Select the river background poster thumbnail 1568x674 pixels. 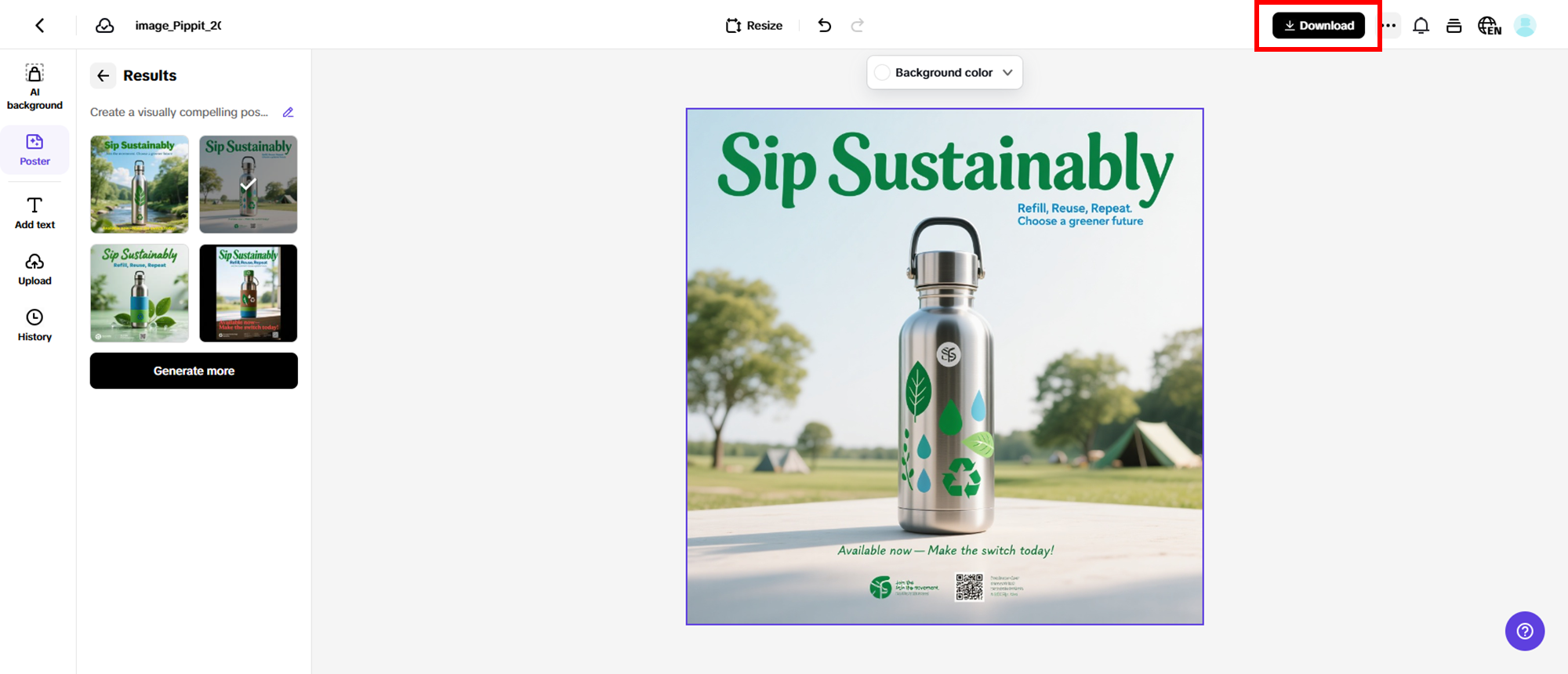click(140, 184)
